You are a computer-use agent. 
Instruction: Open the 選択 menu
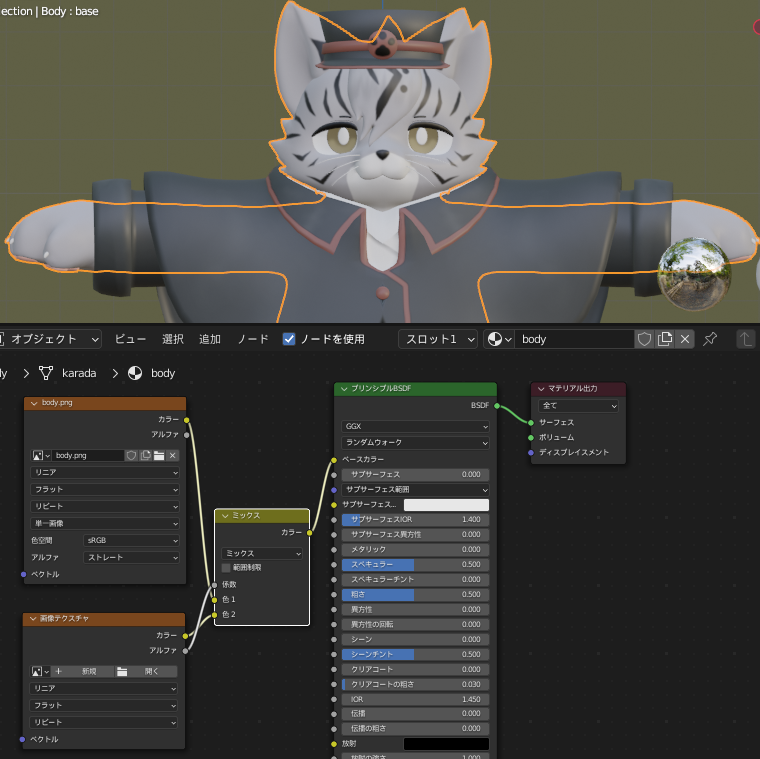point(173,339)
